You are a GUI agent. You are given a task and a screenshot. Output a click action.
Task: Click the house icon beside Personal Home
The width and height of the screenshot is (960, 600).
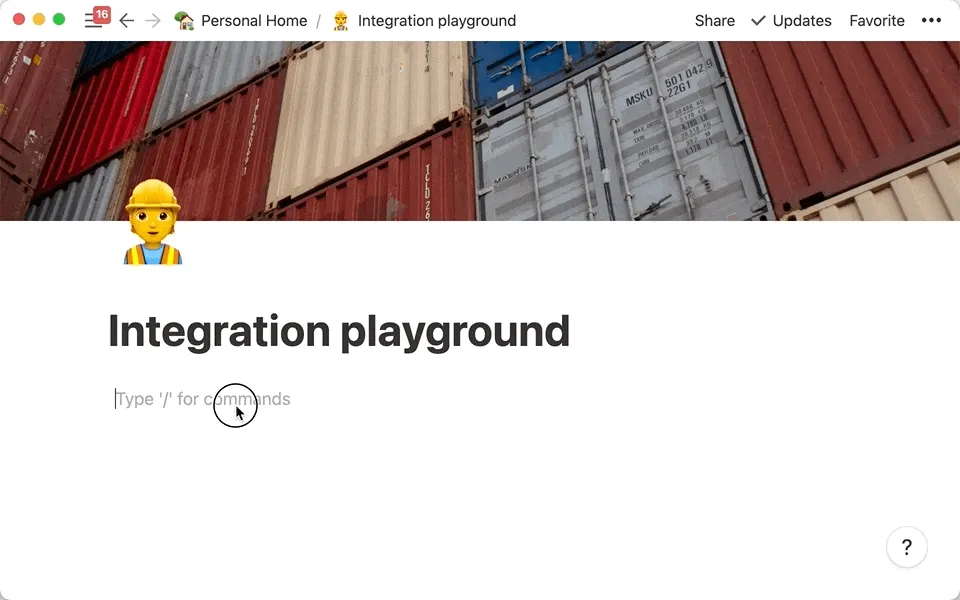coord(184,20)
